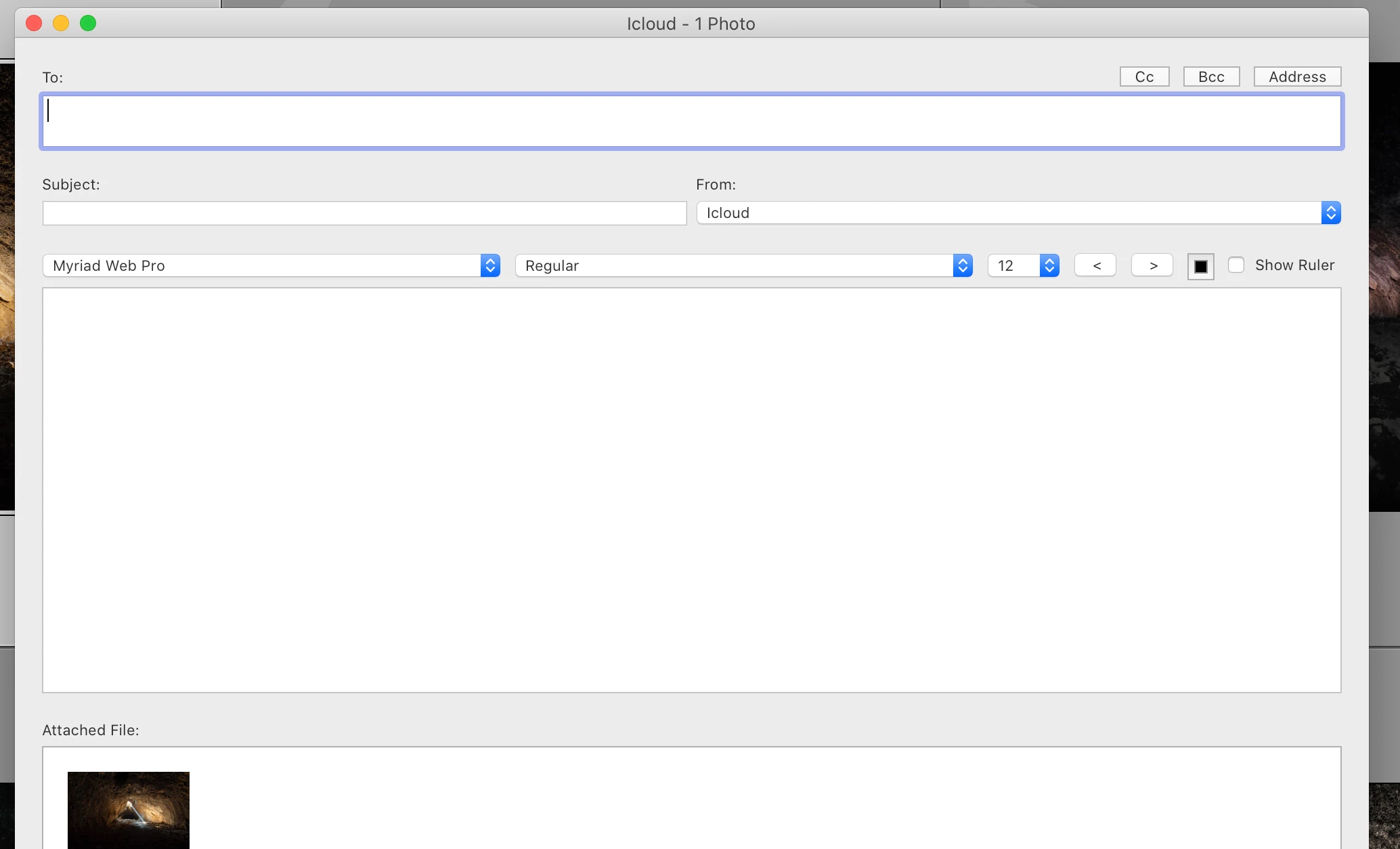This screenshot has width=1400, height=849.
Task: Select the attached cave photo thumbnail
Action: pos(129,810)
